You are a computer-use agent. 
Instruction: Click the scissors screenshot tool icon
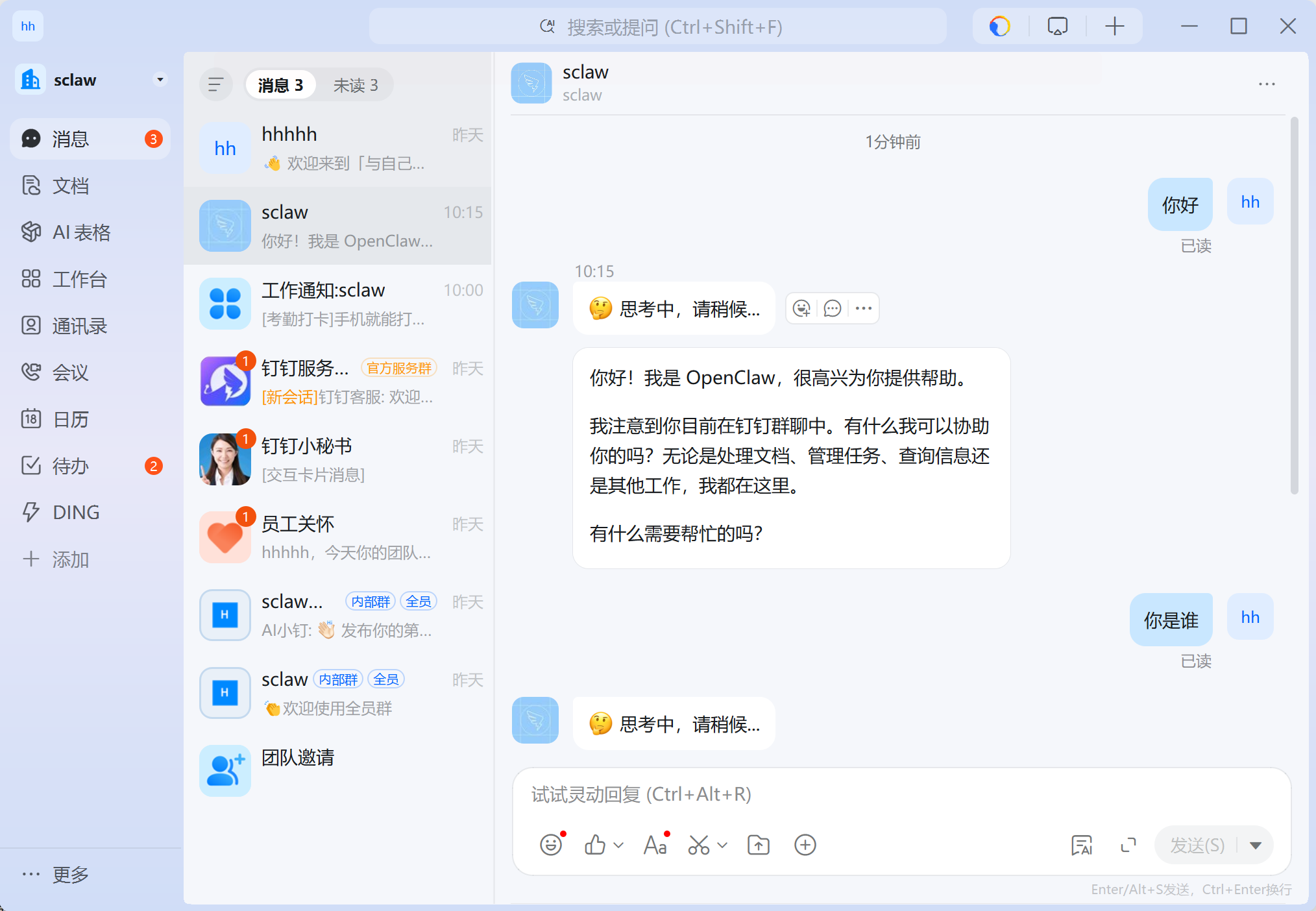point(698,844)
